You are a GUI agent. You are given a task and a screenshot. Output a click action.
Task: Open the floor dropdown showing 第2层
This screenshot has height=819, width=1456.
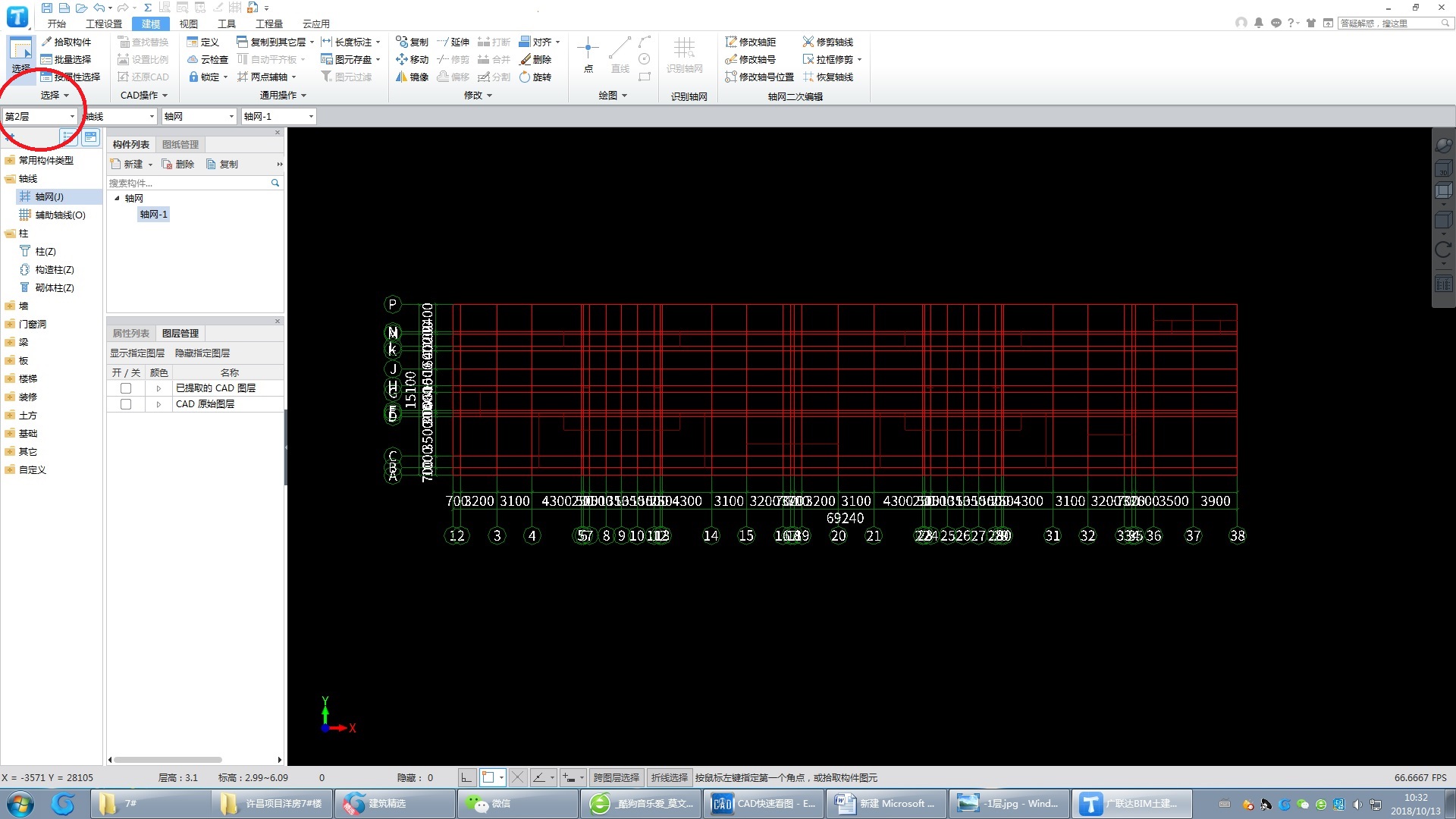coord(39,116)
